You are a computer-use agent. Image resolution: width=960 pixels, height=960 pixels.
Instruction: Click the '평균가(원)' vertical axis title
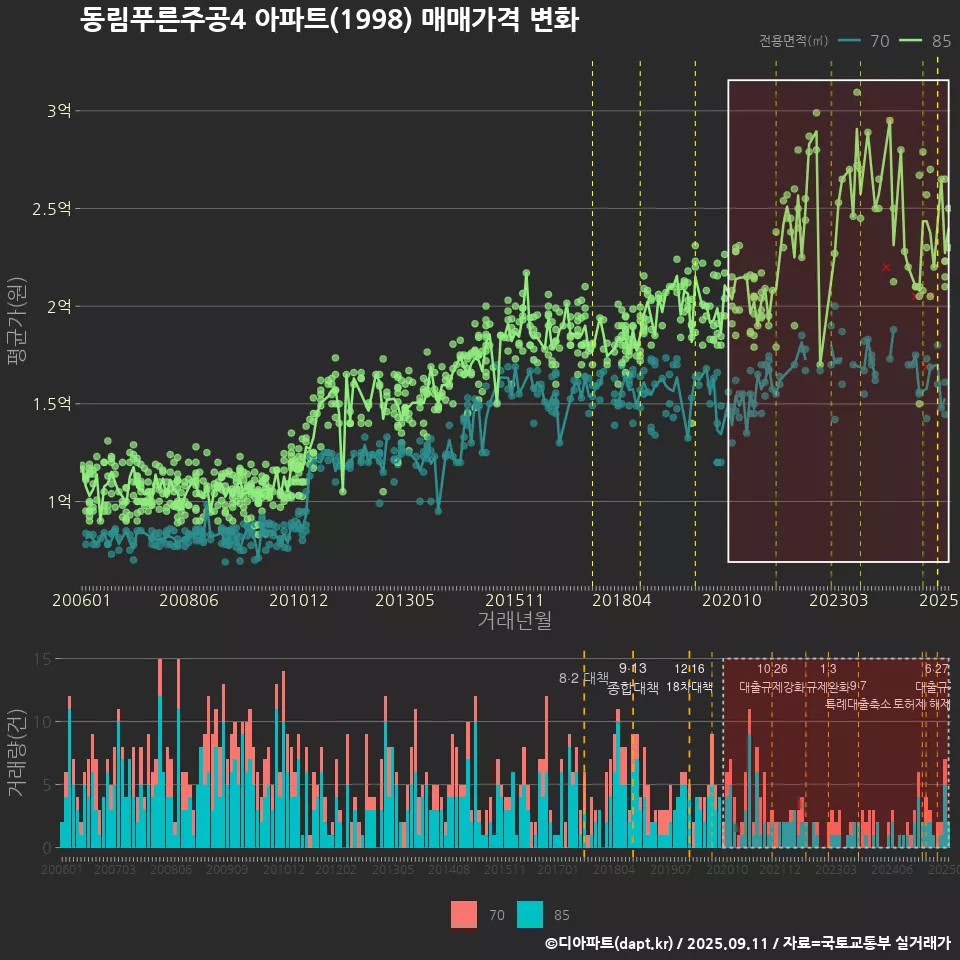click(17, 321)
